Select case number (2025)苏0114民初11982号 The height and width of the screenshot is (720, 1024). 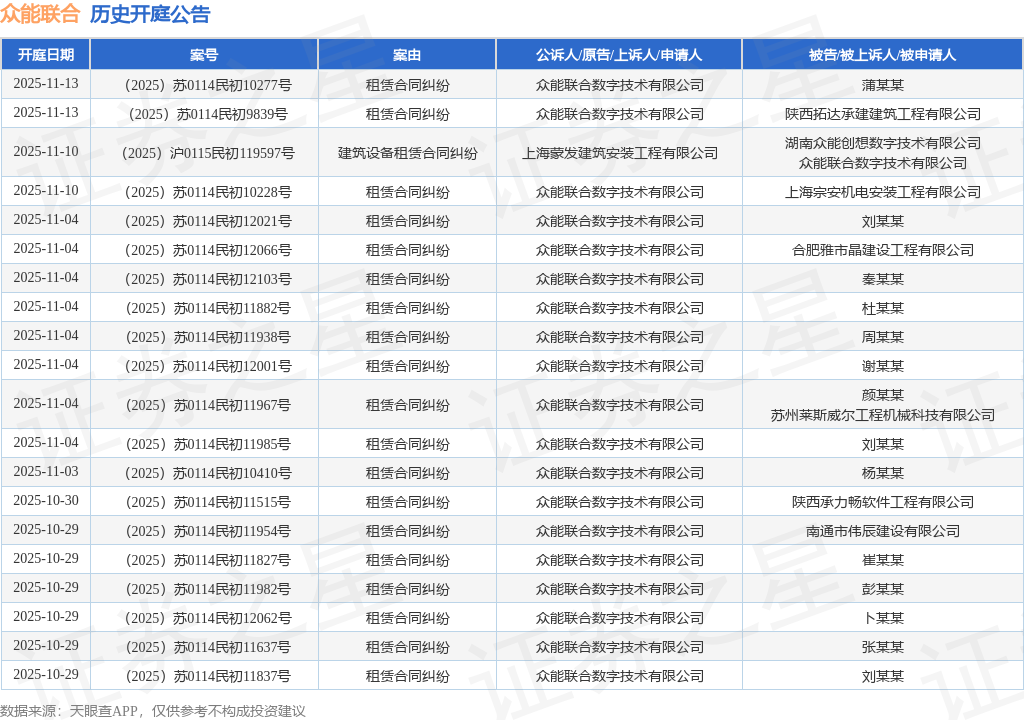point(208,589)
